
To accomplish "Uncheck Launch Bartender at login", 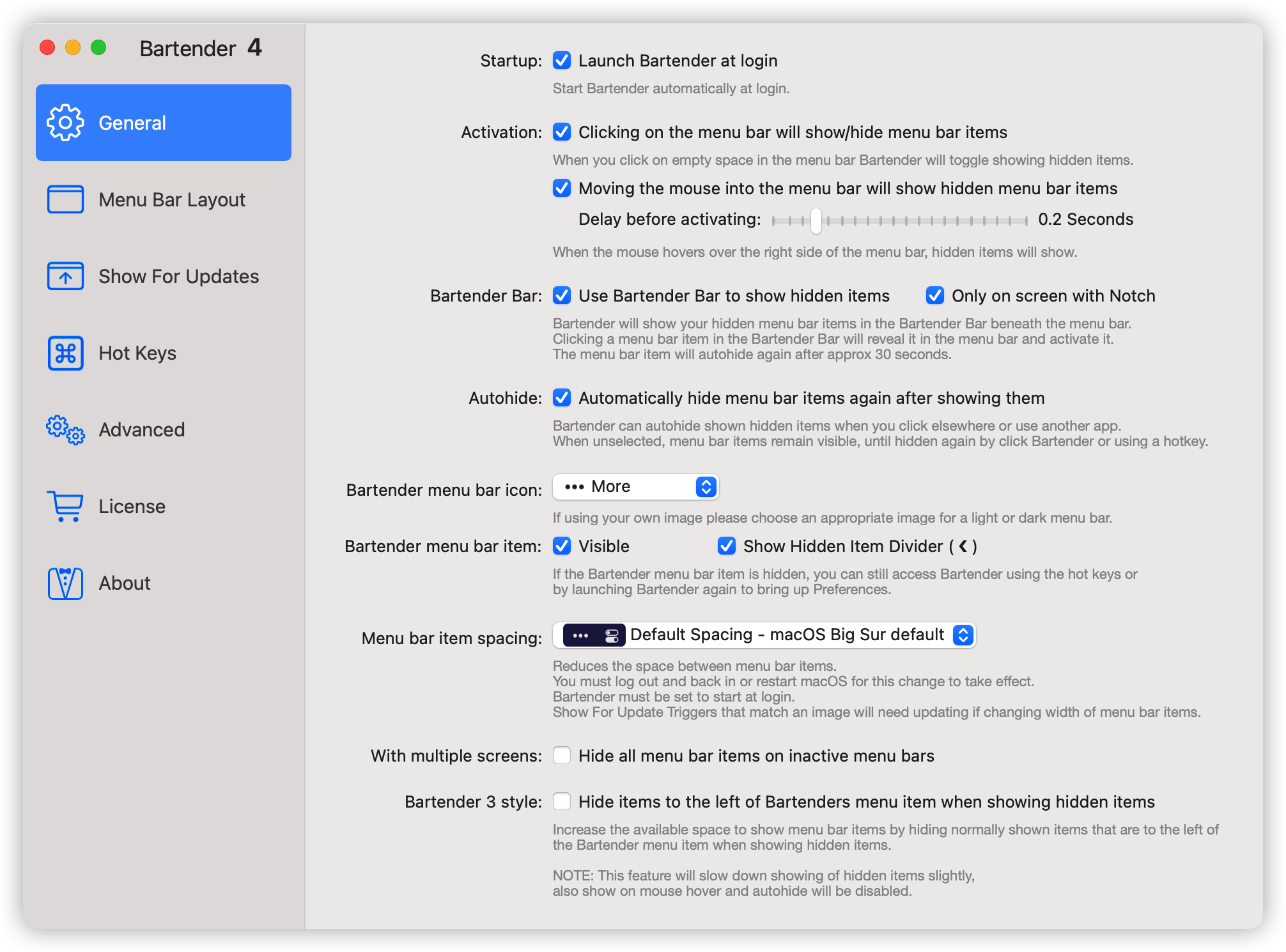I will pos(562,61).
